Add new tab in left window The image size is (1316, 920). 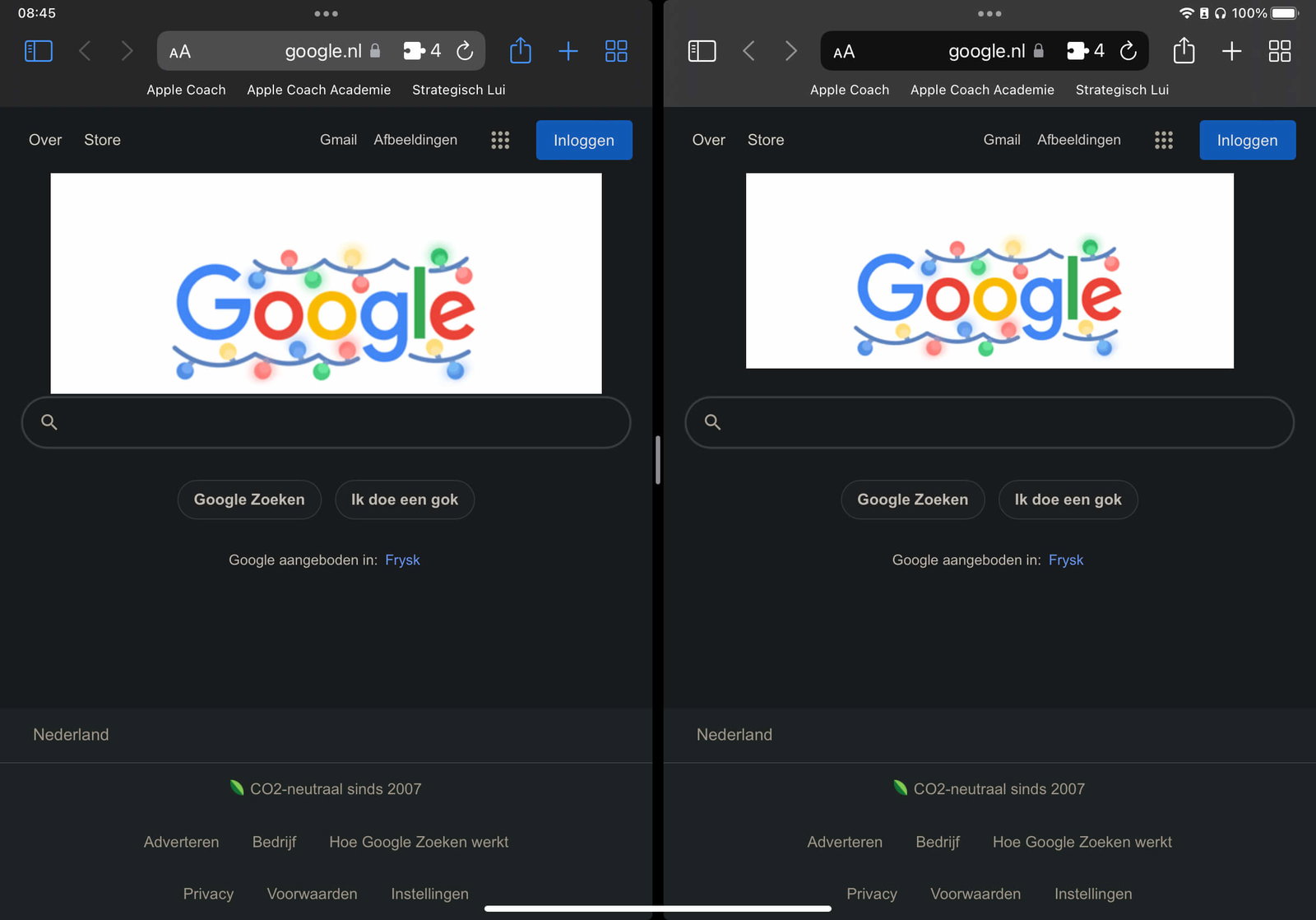click(x=568, y=51)
